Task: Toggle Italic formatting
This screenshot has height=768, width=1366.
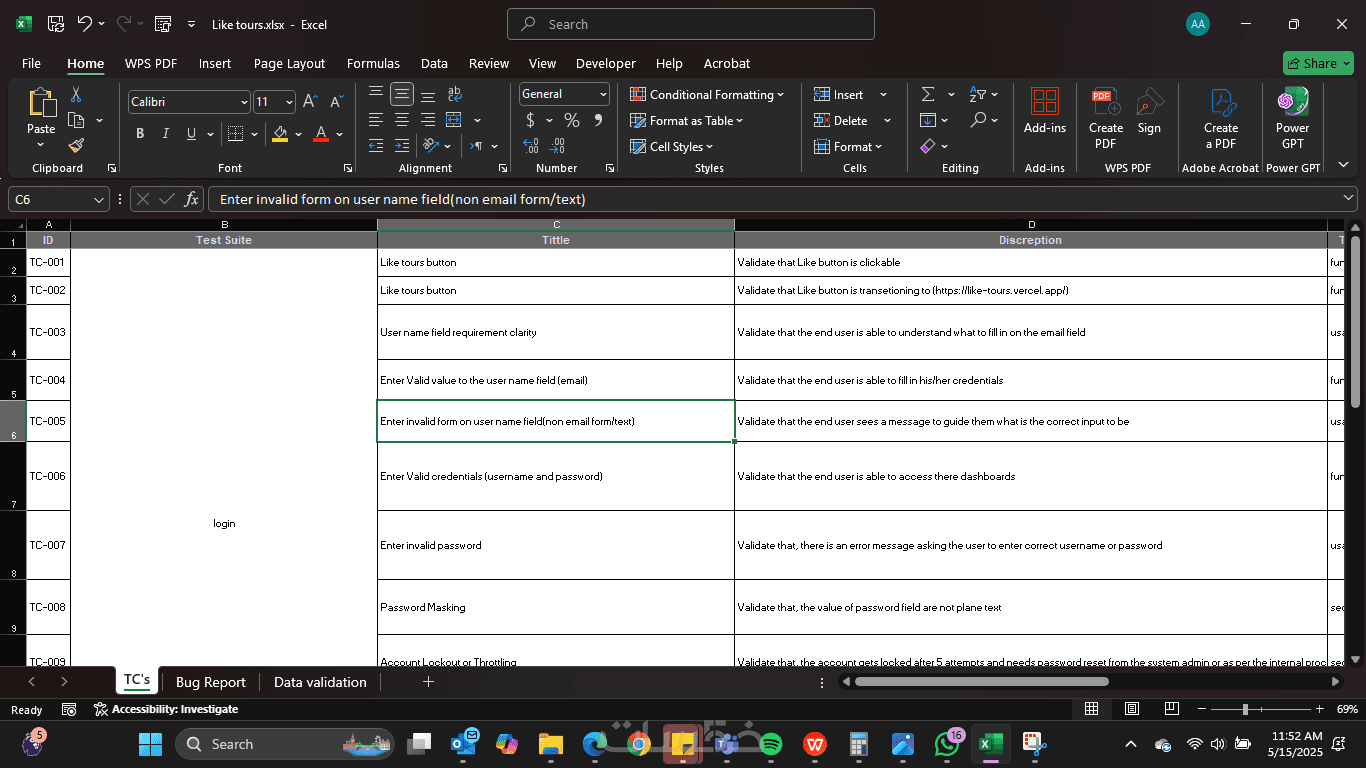Action: pyautogui.click(x=165, y=134)
